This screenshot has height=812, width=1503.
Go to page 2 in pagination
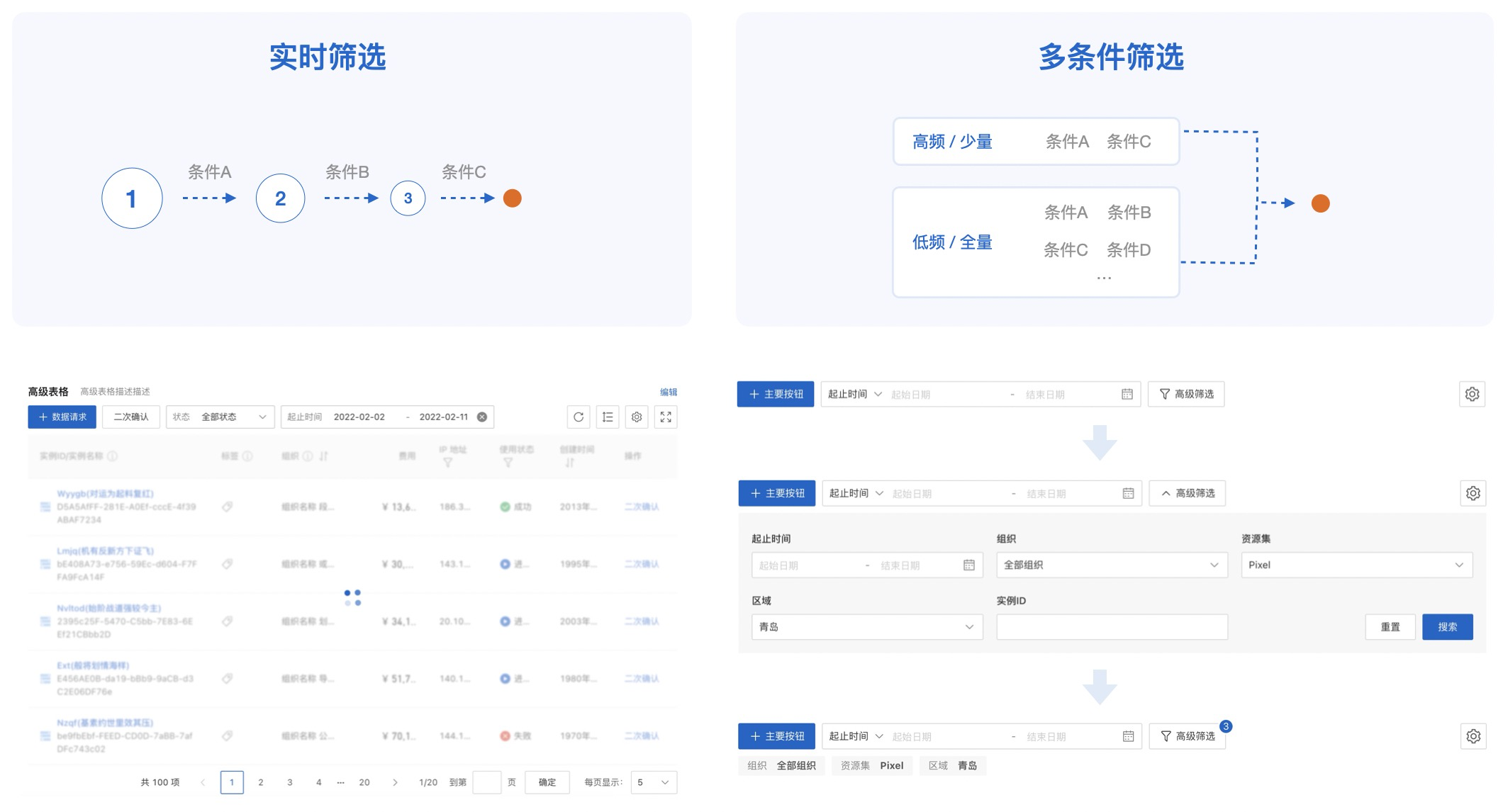[x=261, y=782]
